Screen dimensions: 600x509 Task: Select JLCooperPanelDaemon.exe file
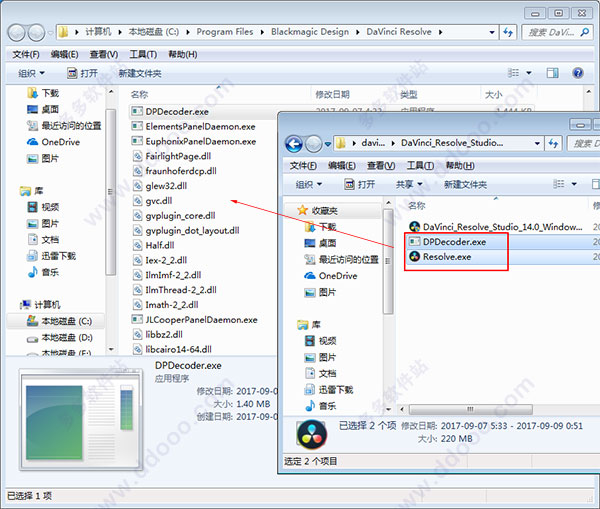point(194,320)
